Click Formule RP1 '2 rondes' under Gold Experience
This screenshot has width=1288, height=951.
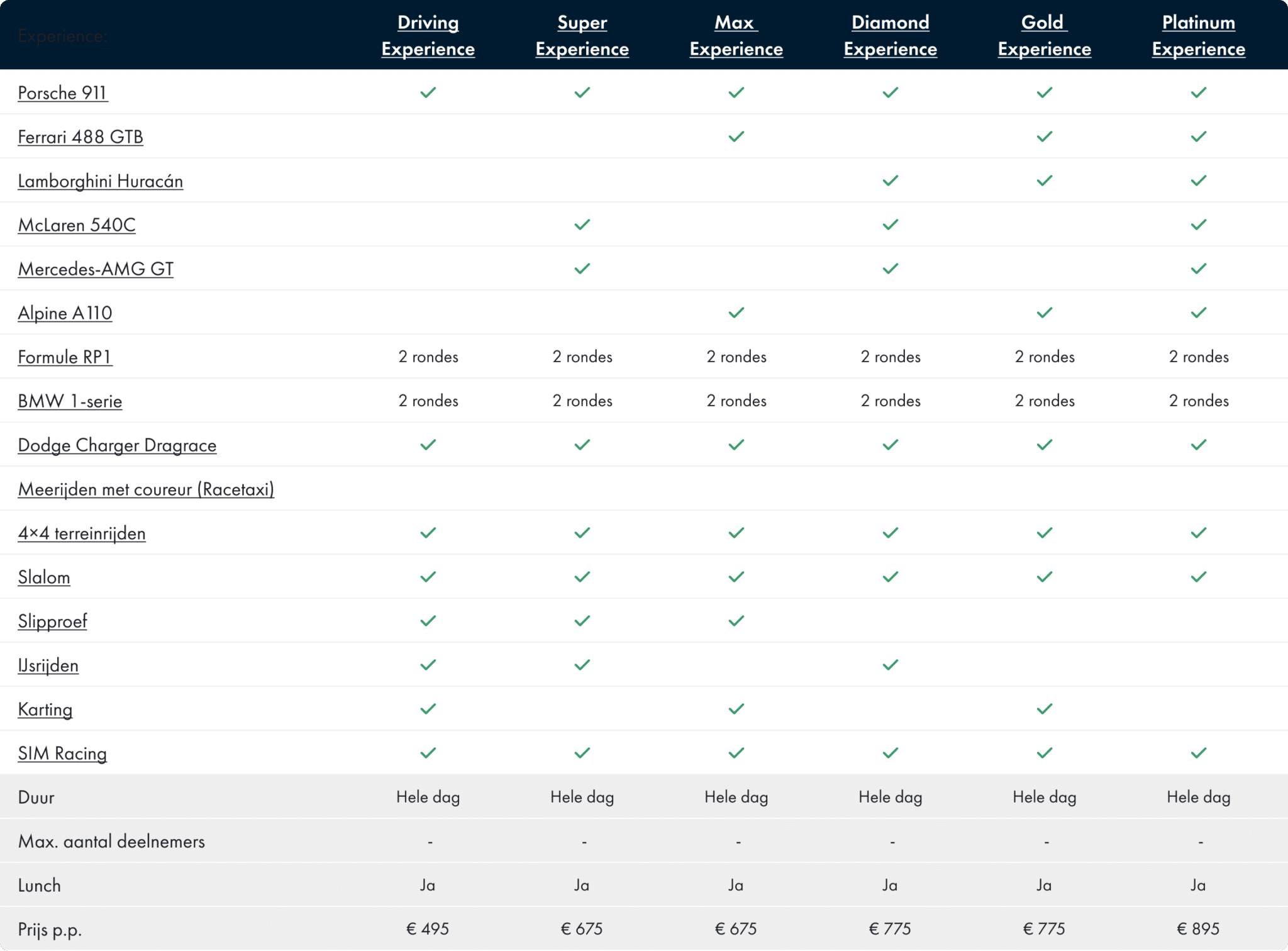coord(1045,357)
